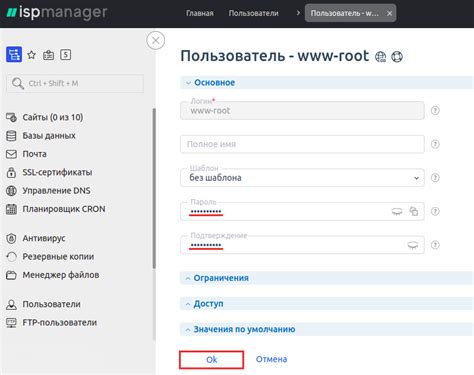Open the lifebuoy support icon near title
474x375 pixels.
tap(397, 57)
